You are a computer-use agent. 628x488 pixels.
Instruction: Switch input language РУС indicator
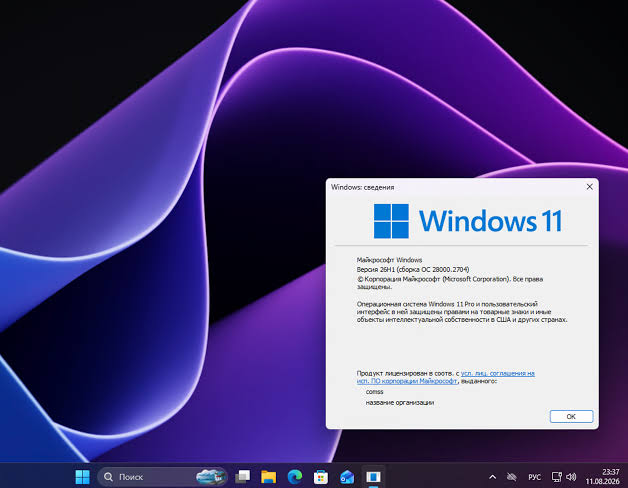[x=534, y=477]
